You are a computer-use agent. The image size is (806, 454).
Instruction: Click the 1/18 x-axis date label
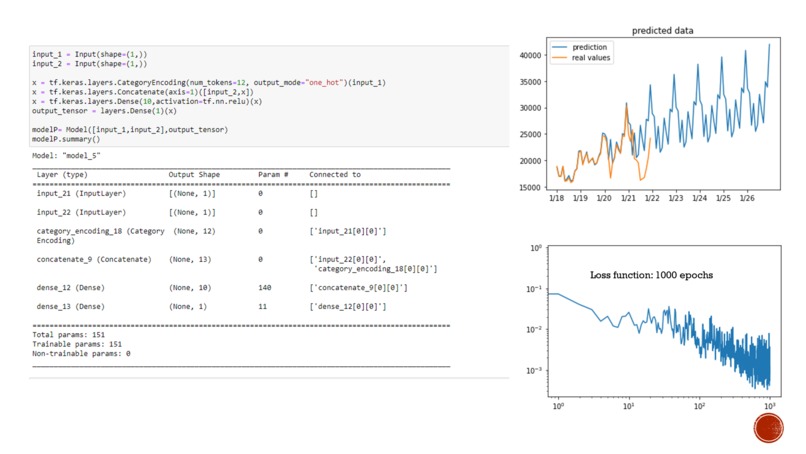click(557, 198)
